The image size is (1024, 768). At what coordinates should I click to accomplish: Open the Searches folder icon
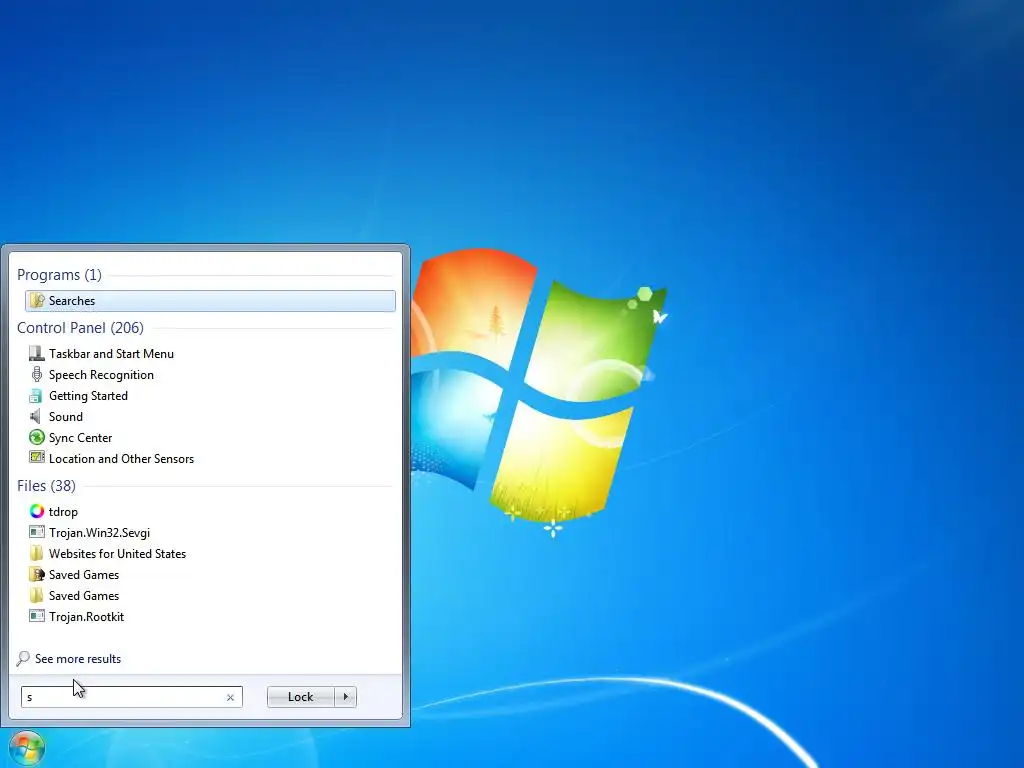37,300
